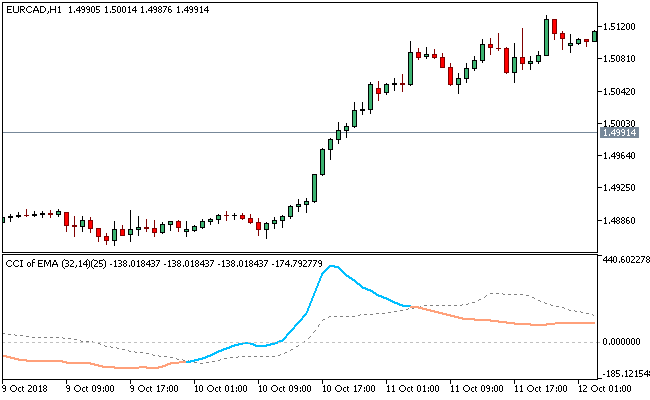This screenshot has width=650, height=400.
Task: Click the horizontal bid price line
Action: point(300,132)
